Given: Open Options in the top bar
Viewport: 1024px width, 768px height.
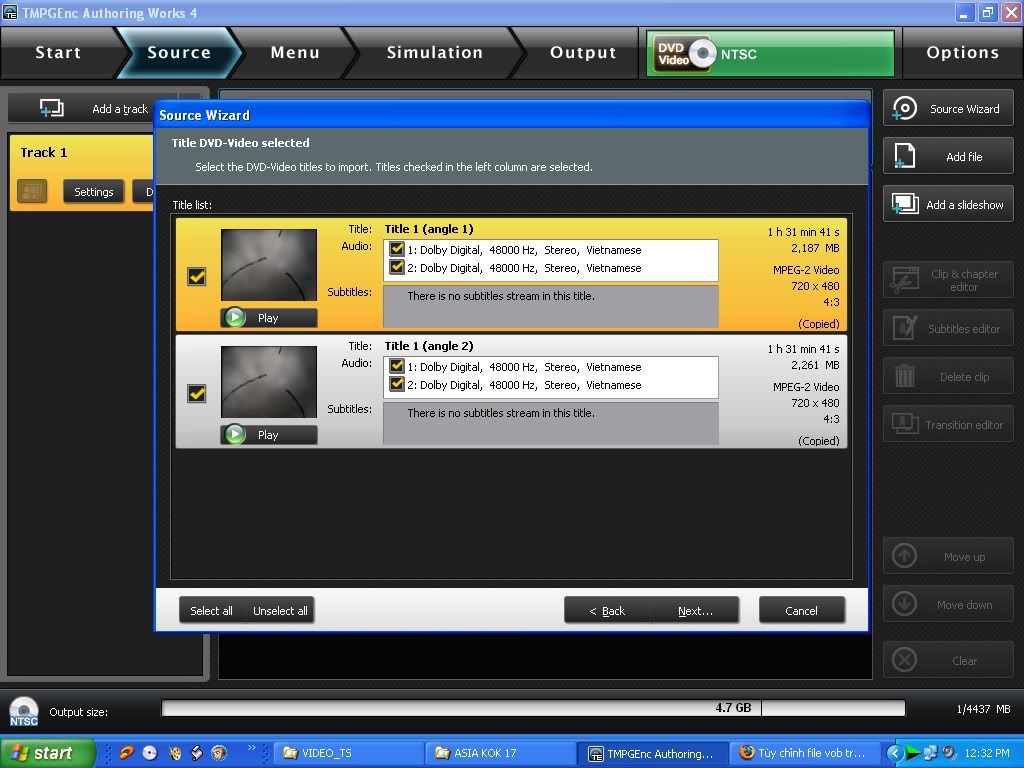Looking at the screenshot, I should (963, 53).
